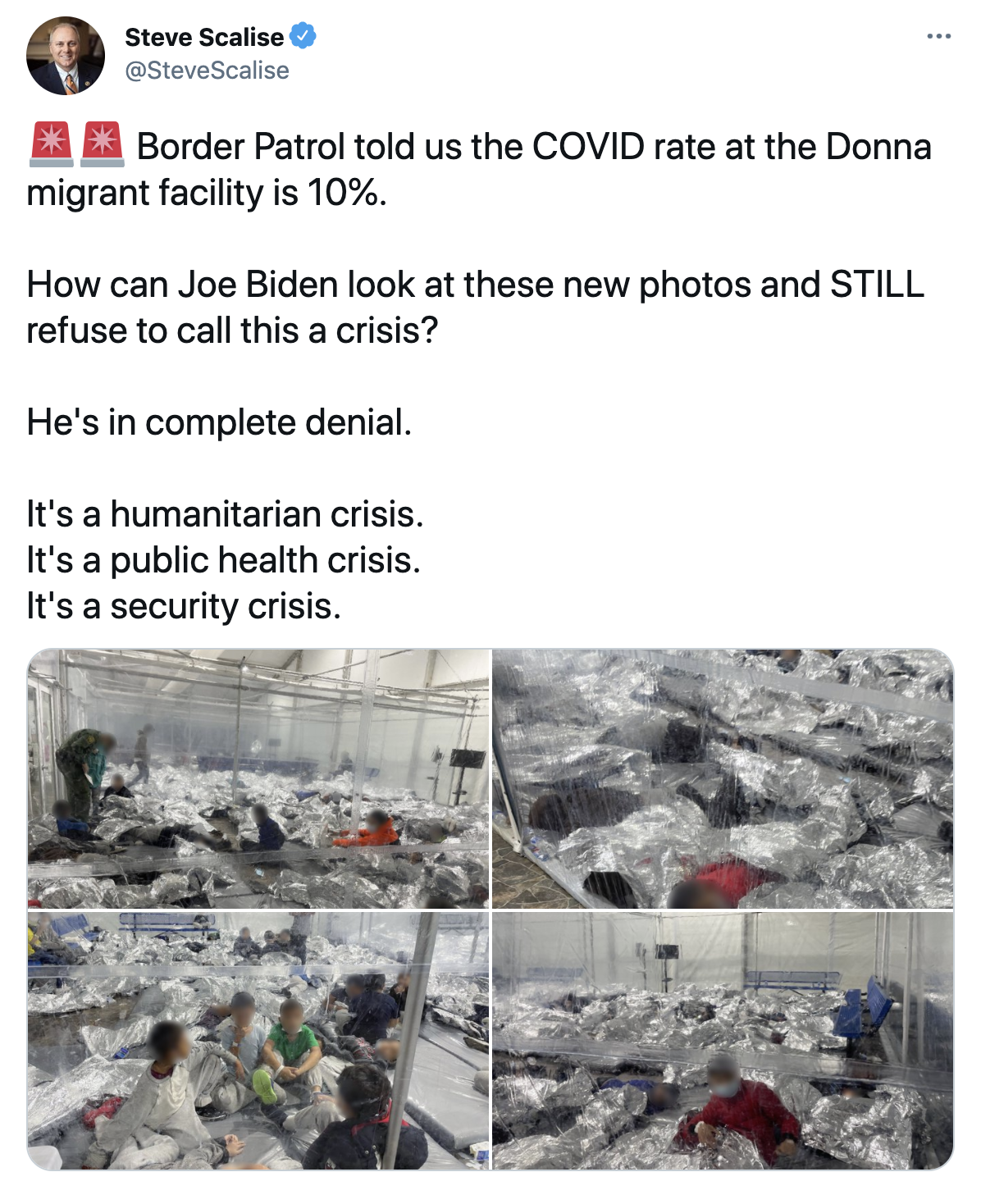Open the top-left photo of the facility
The width and height of the screenshot is (981, 1204).
pos(258,778)
